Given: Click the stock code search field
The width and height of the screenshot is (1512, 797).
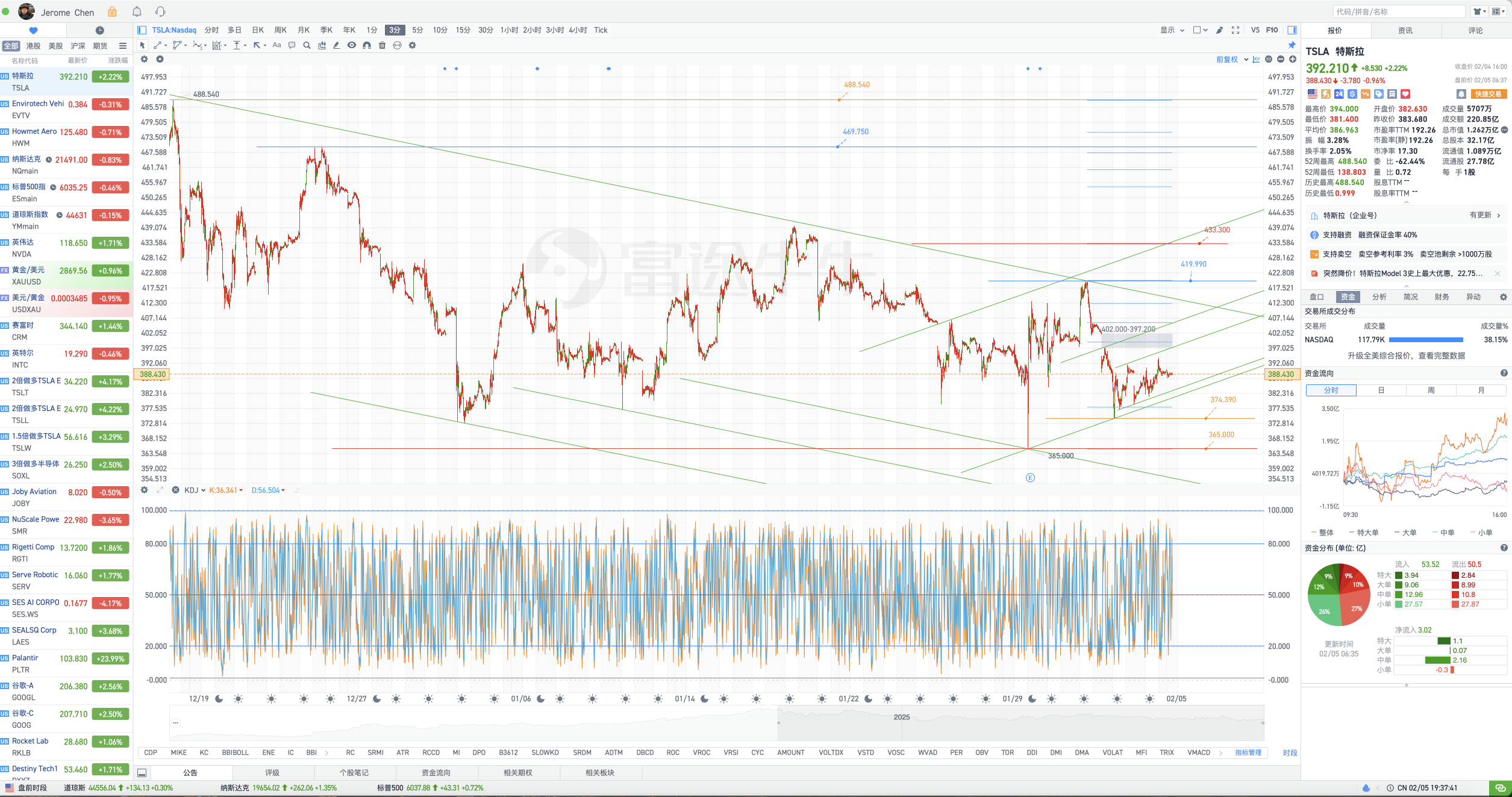Looking at the screenshot, I should tap(1399, 11).
